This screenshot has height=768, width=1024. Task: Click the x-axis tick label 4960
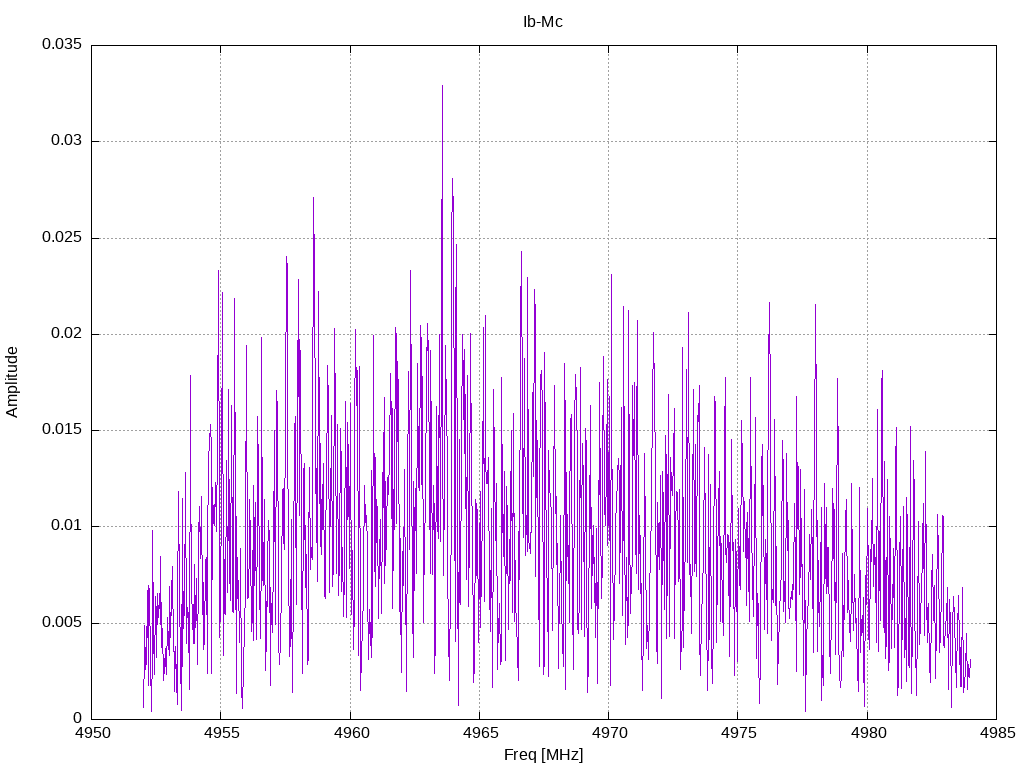tap(351, 733)
